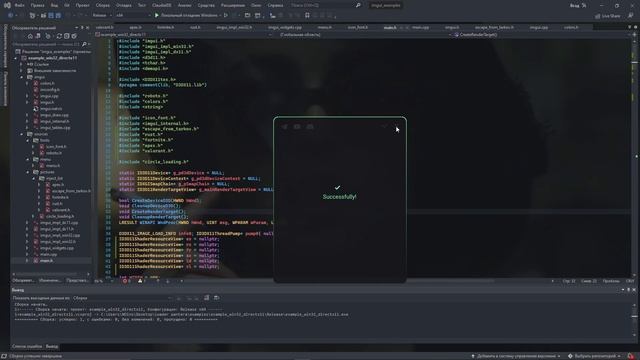Select circle_loading.h in Solution Explorer
640x360 pixels.
click(x=60, y=216)
